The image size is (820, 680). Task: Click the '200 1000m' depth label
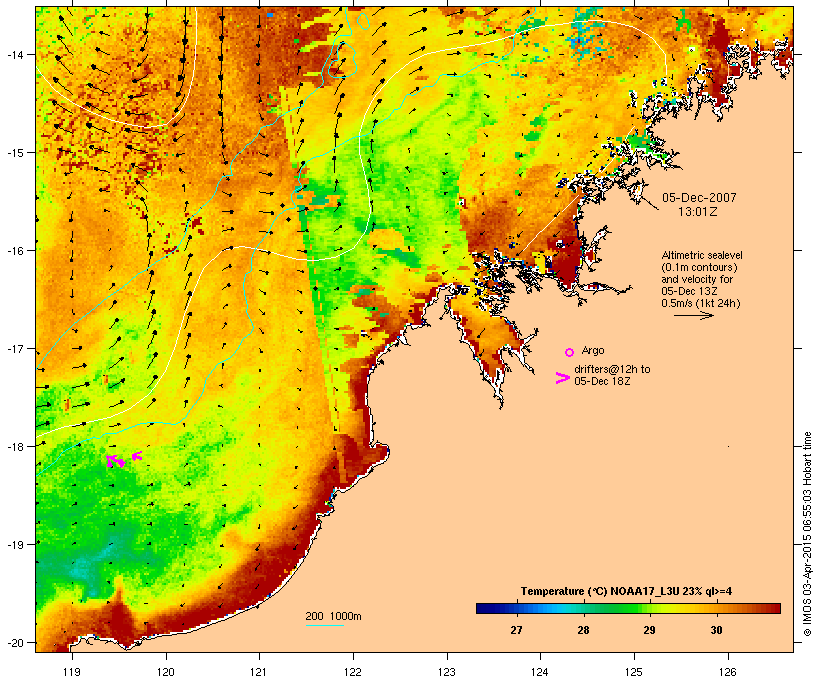click(x=333, y=616)
